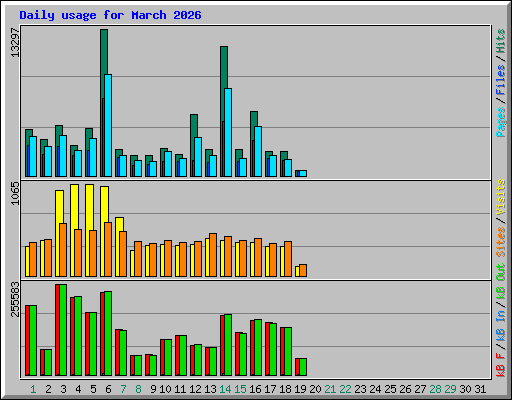Viewport: 512px width, 400px height.
Task: Click the orange Sites bar for day 19
Action: 303,270
